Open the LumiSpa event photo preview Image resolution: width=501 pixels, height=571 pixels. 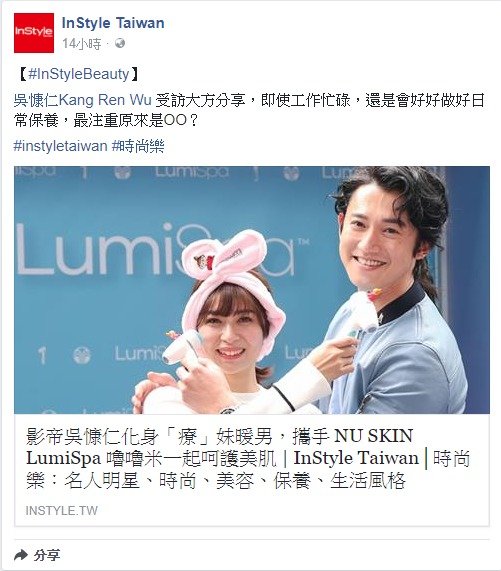(x=252, y=290)
